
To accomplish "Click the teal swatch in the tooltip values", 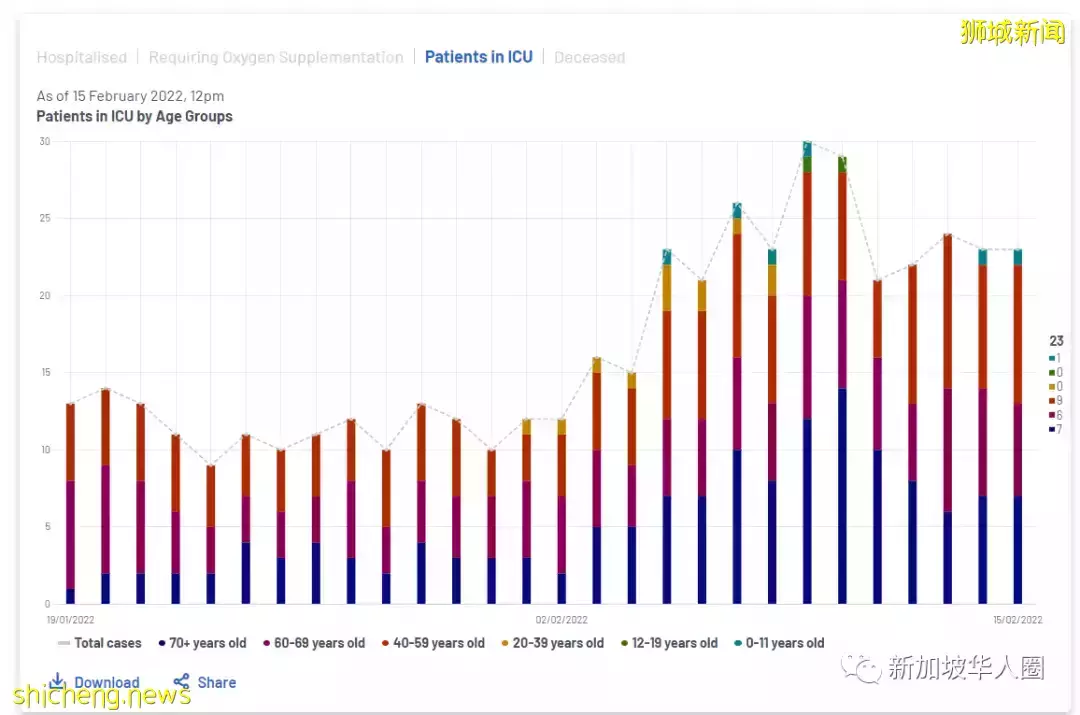I will click(1052, 358).
